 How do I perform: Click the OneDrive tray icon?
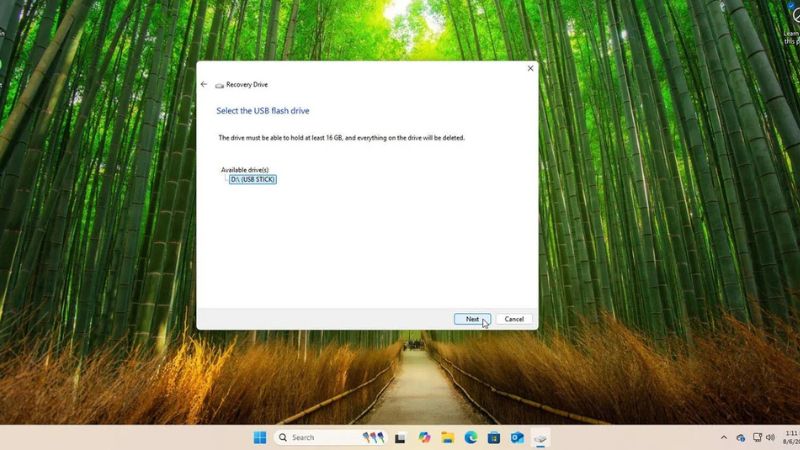tap(741, 438)
